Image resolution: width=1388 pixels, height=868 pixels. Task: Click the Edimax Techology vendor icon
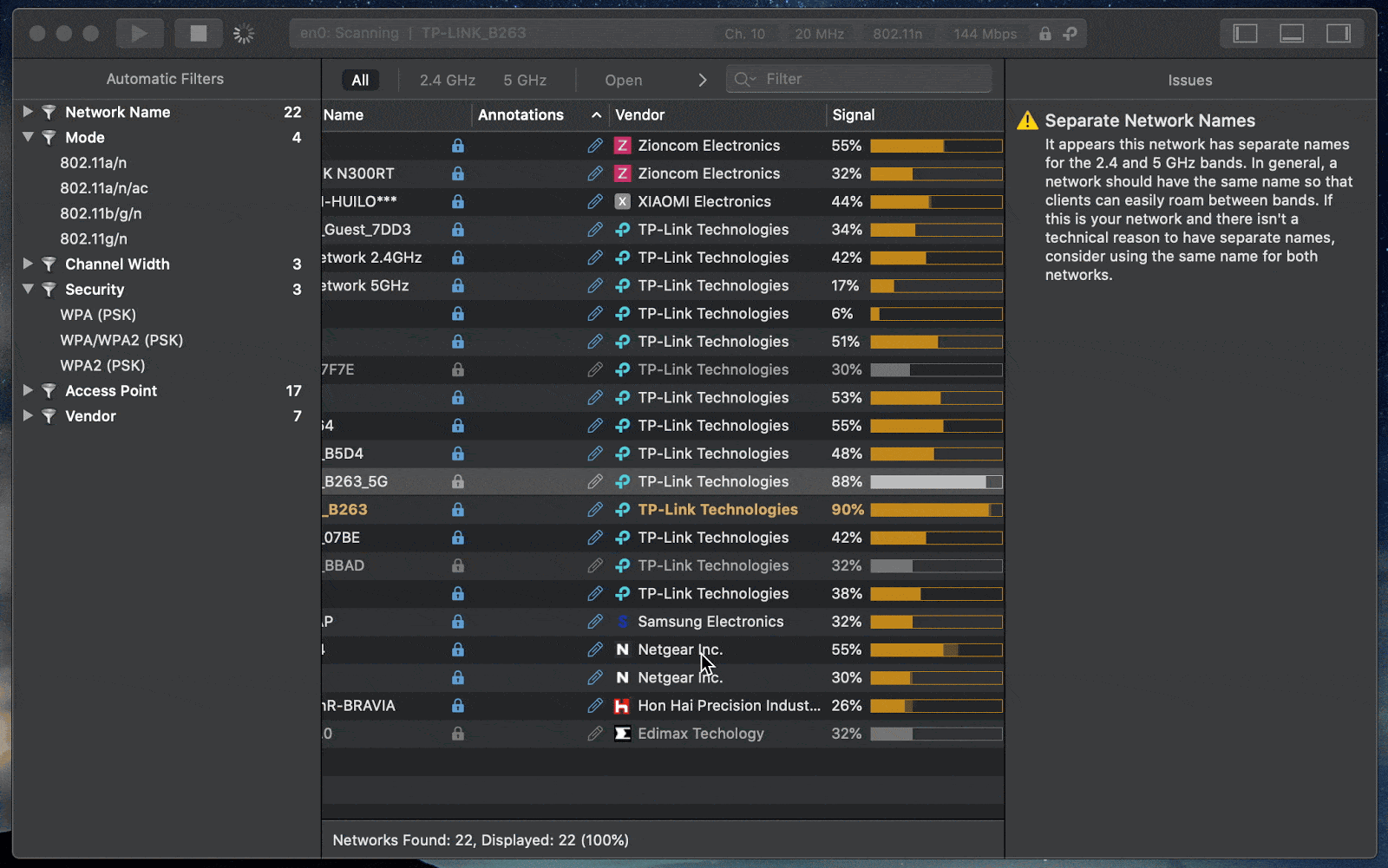click(x=622, y=734)
